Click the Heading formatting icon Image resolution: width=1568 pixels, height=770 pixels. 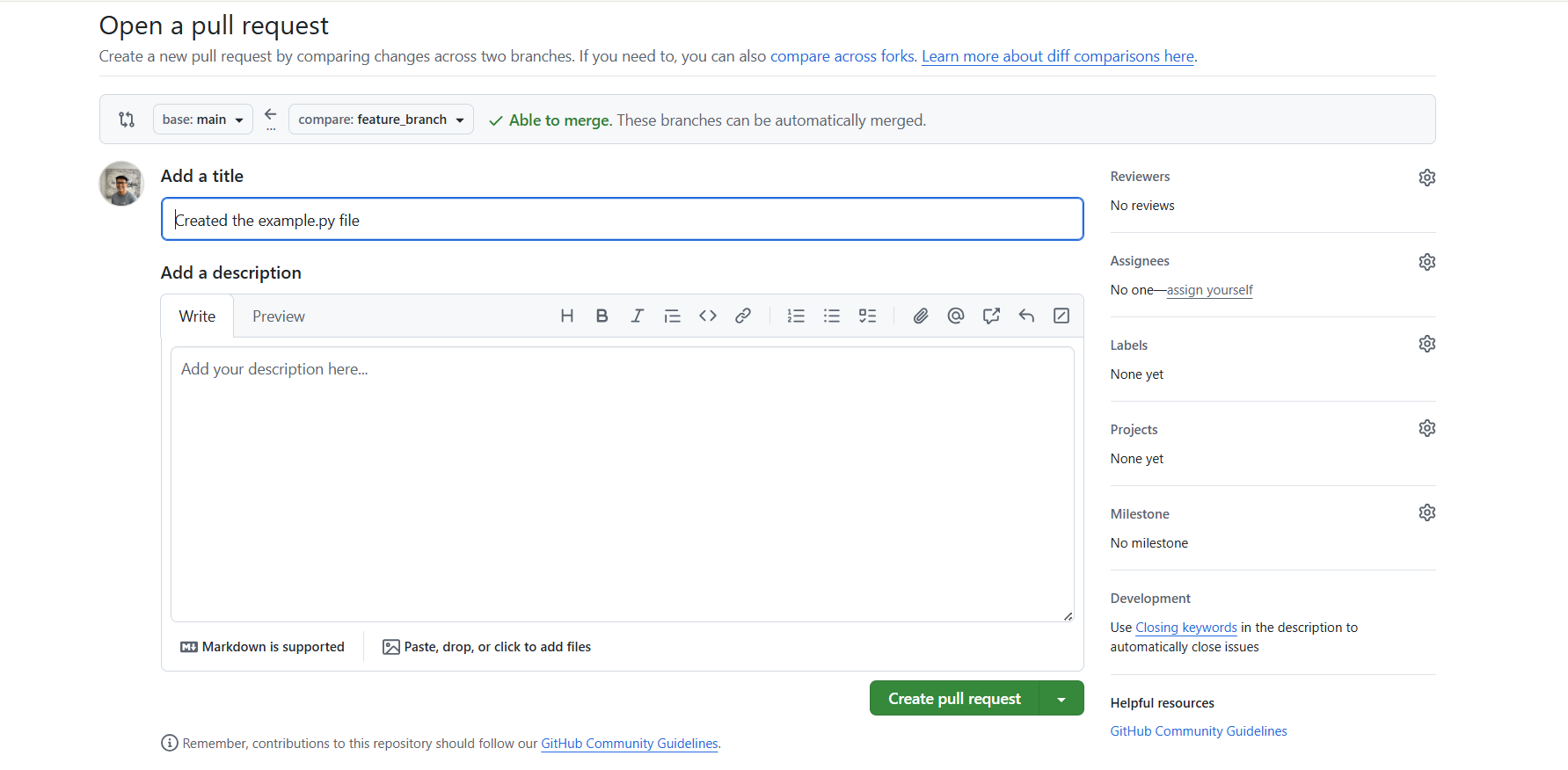click(567, 316)
